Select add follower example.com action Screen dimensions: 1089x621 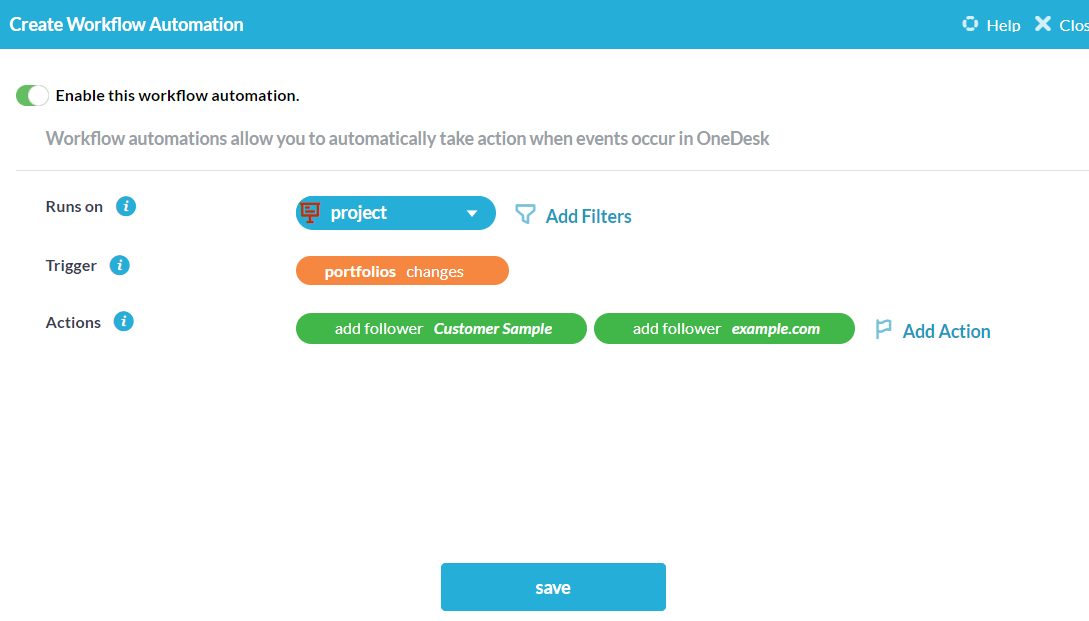pyautogui.click(x=724, y=329)
